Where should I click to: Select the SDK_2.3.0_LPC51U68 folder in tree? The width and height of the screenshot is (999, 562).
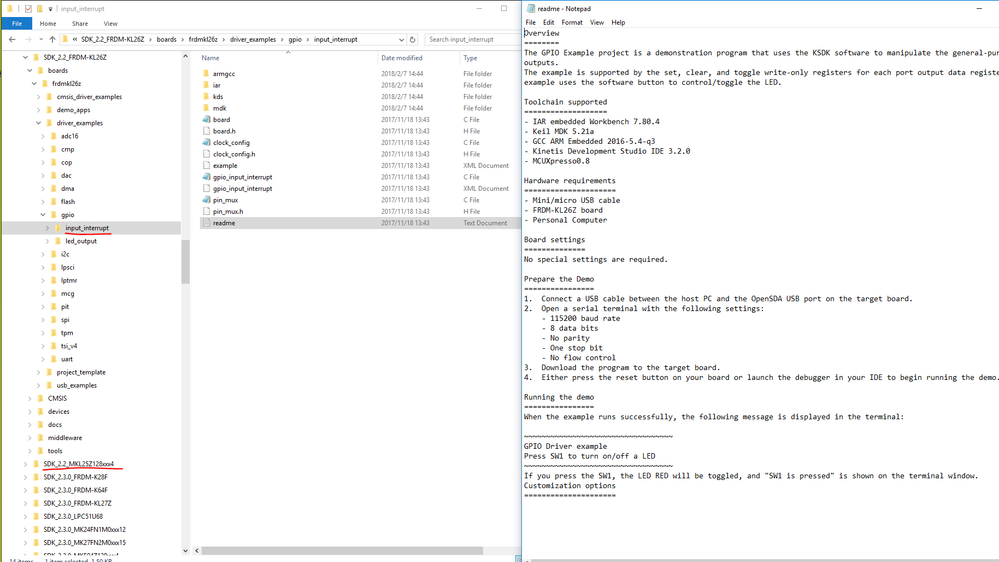click(73, 517)
